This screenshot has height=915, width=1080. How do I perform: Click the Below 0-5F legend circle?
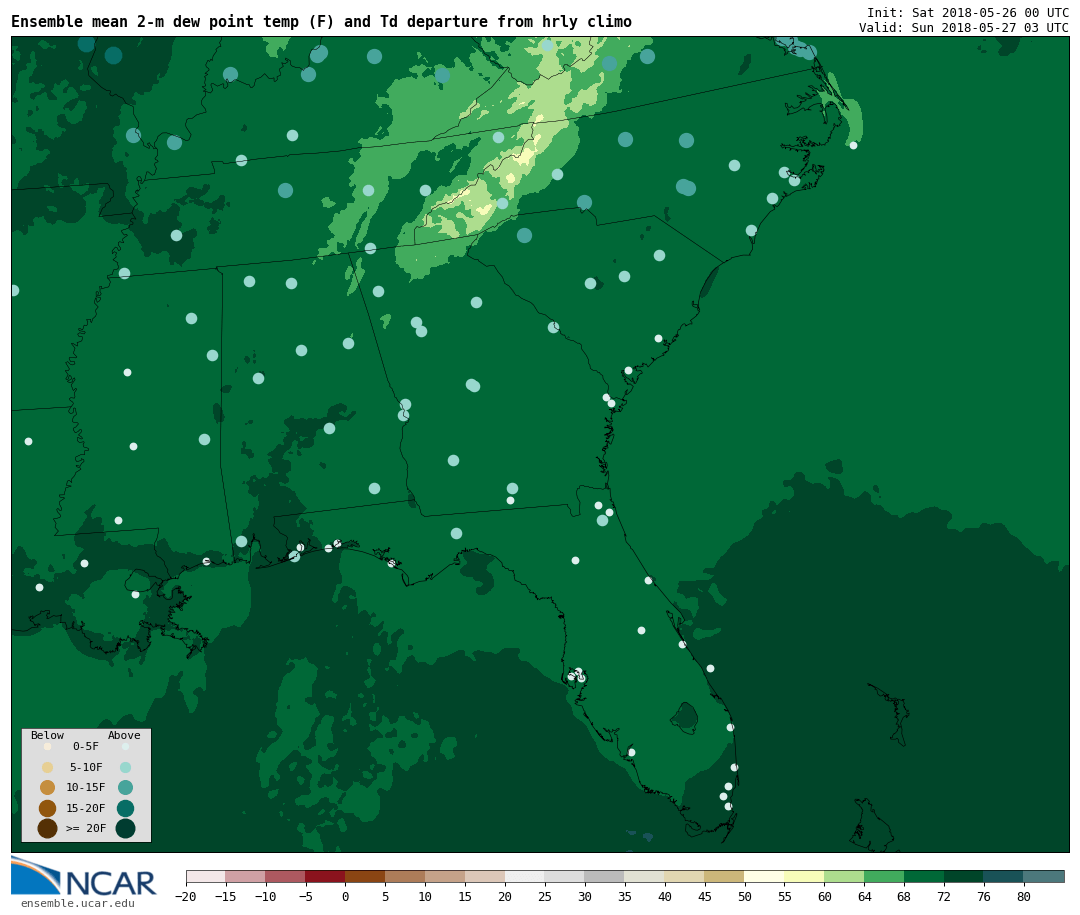coord(48,746)
